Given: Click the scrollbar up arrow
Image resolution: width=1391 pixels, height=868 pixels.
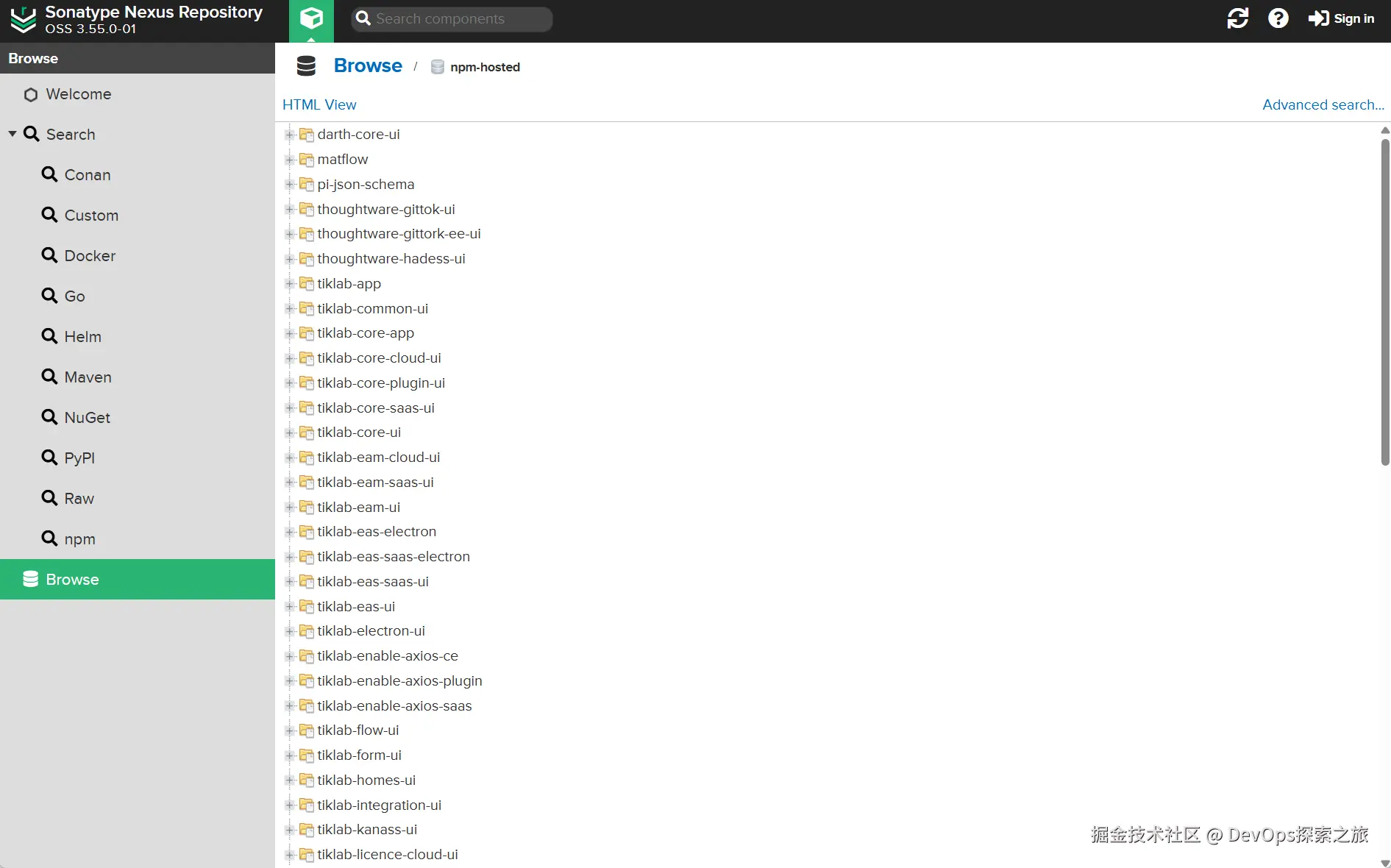Looking at the screenshot, I should (1385, 130).
